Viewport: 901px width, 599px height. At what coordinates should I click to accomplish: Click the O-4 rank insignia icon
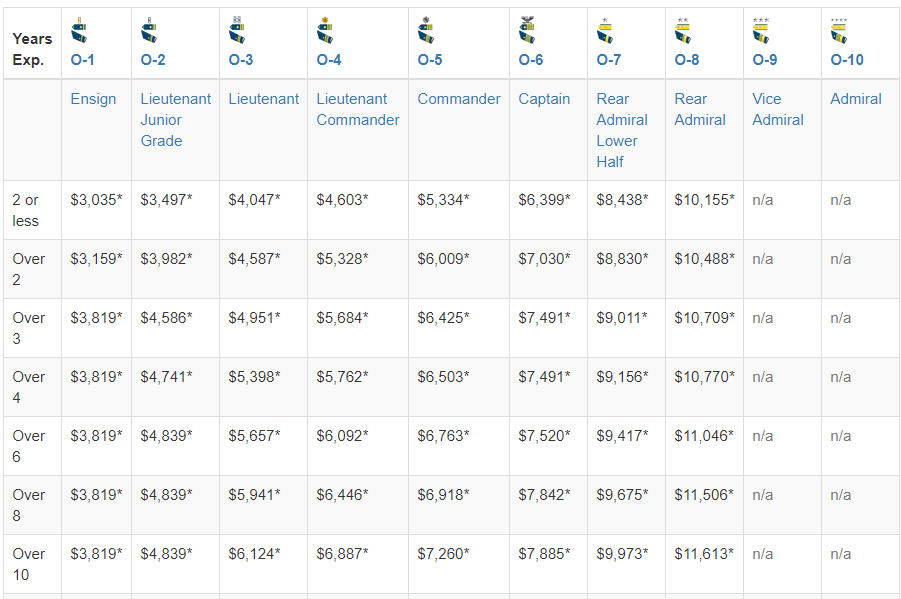click(x=325, y=32)
